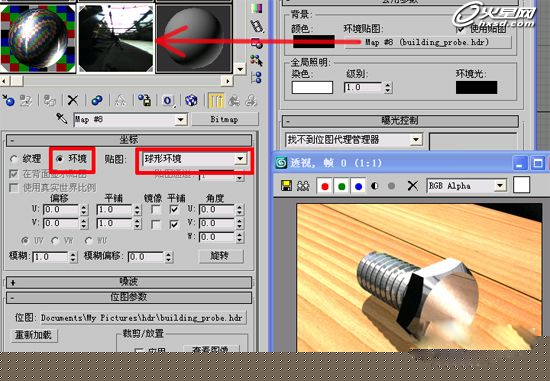Click the building_probe.hdr bitmap path button
Image resolution: width=550 pixels, height=381 pixels.
[x=143, y=318]
